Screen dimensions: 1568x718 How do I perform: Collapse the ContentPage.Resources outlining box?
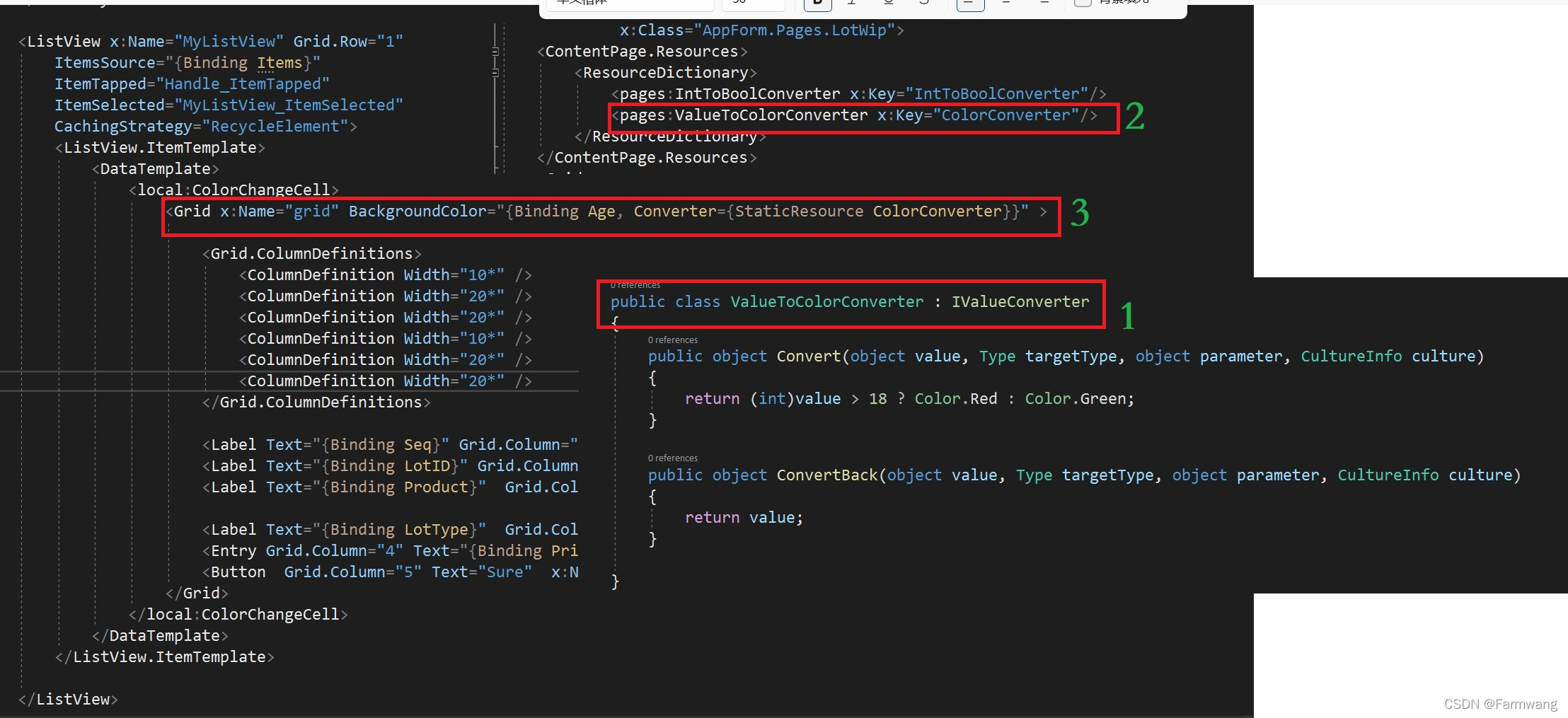[495, 52]
